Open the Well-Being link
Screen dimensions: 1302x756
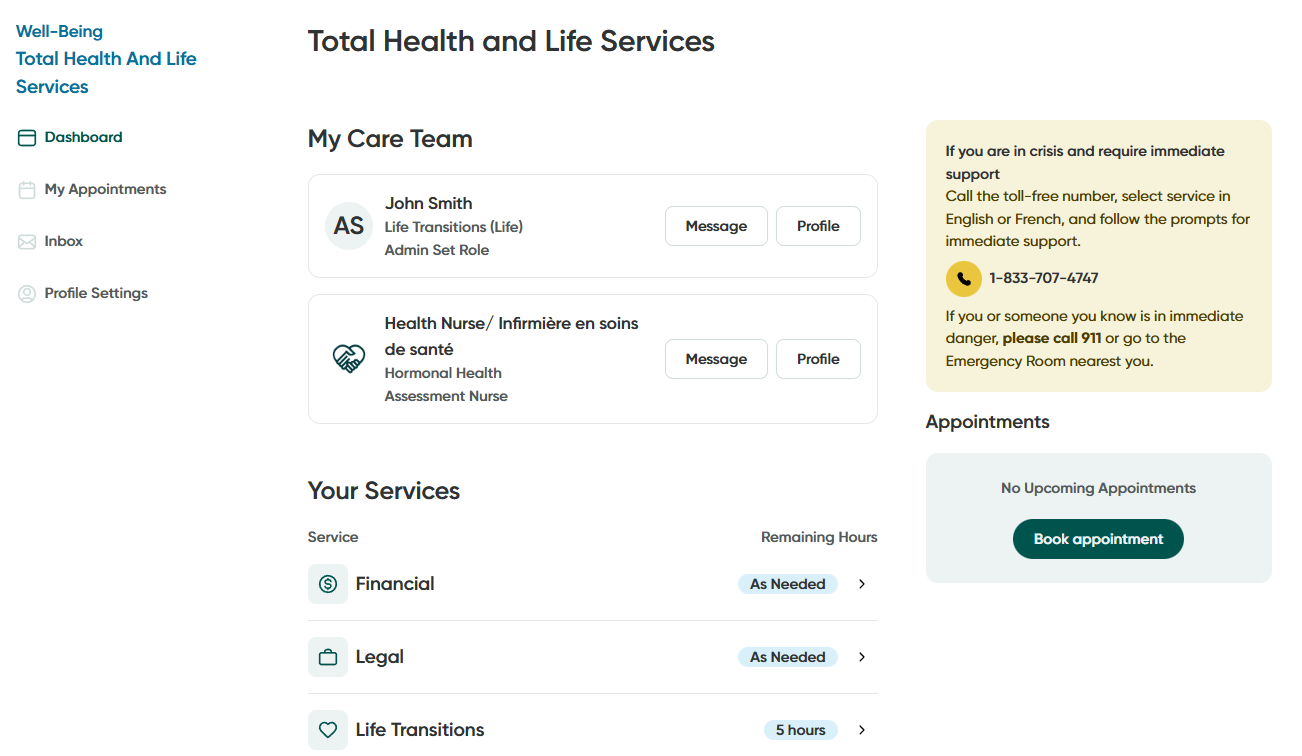click(x=59, y=31)
